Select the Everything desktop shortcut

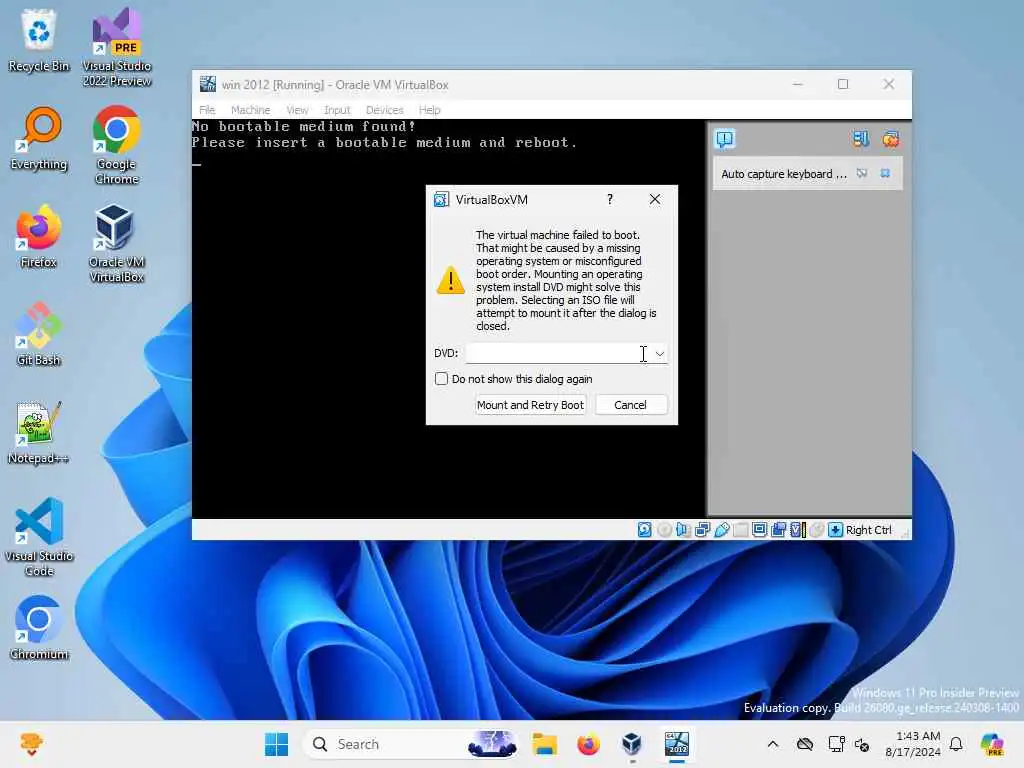39,139
